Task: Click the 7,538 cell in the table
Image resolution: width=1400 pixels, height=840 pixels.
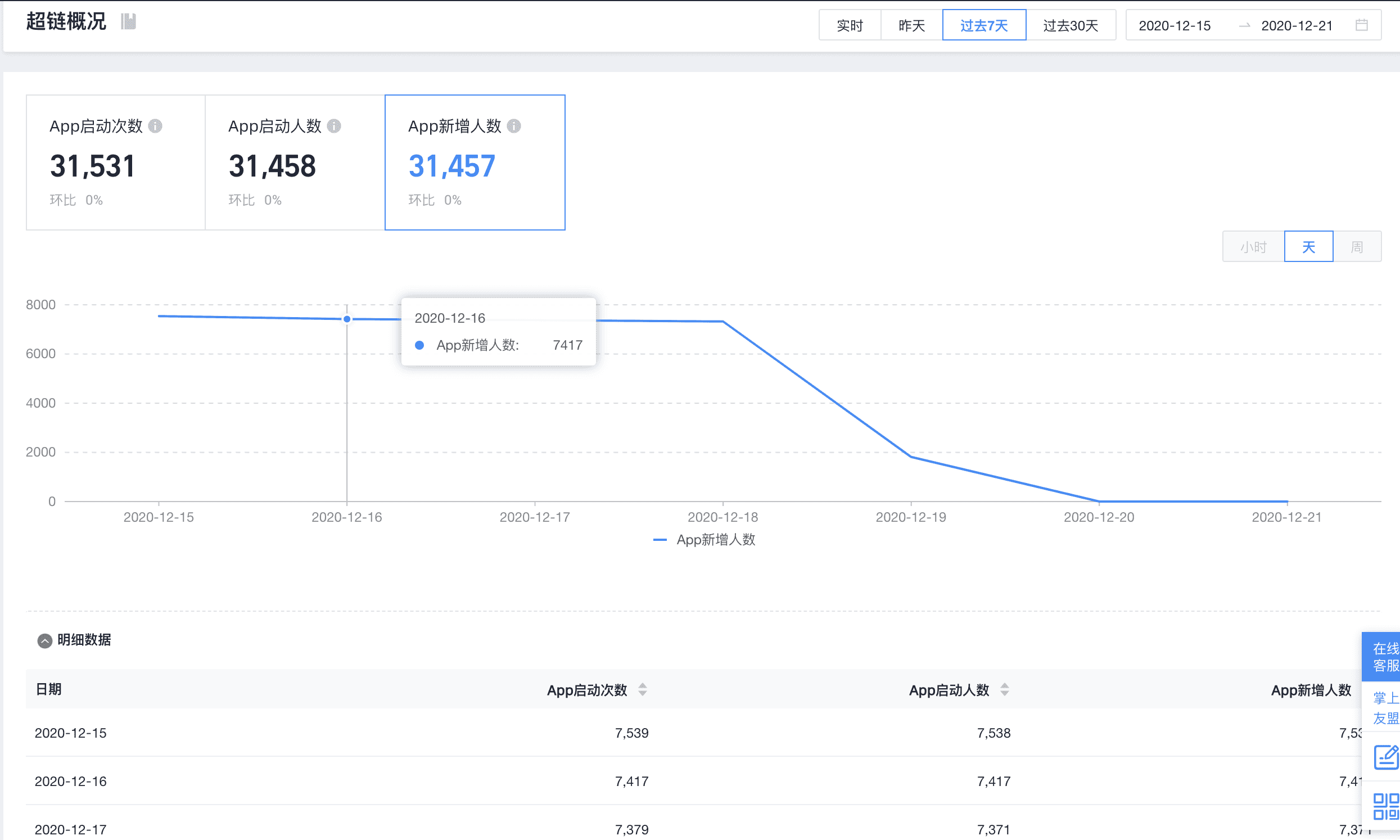Action: pos(993,733)
